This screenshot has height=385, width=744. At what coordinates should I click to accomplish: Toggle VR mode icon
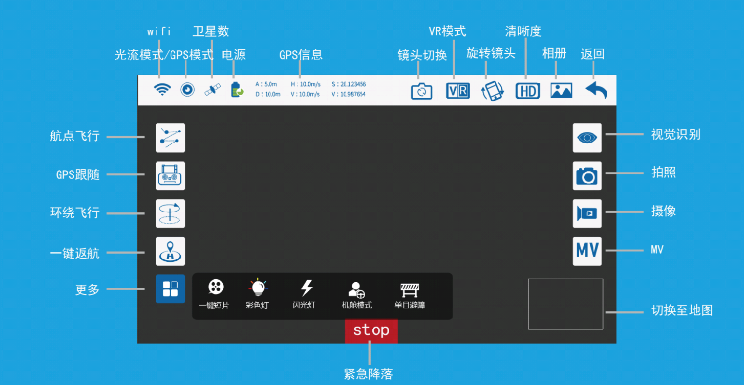tap(458, 91)
